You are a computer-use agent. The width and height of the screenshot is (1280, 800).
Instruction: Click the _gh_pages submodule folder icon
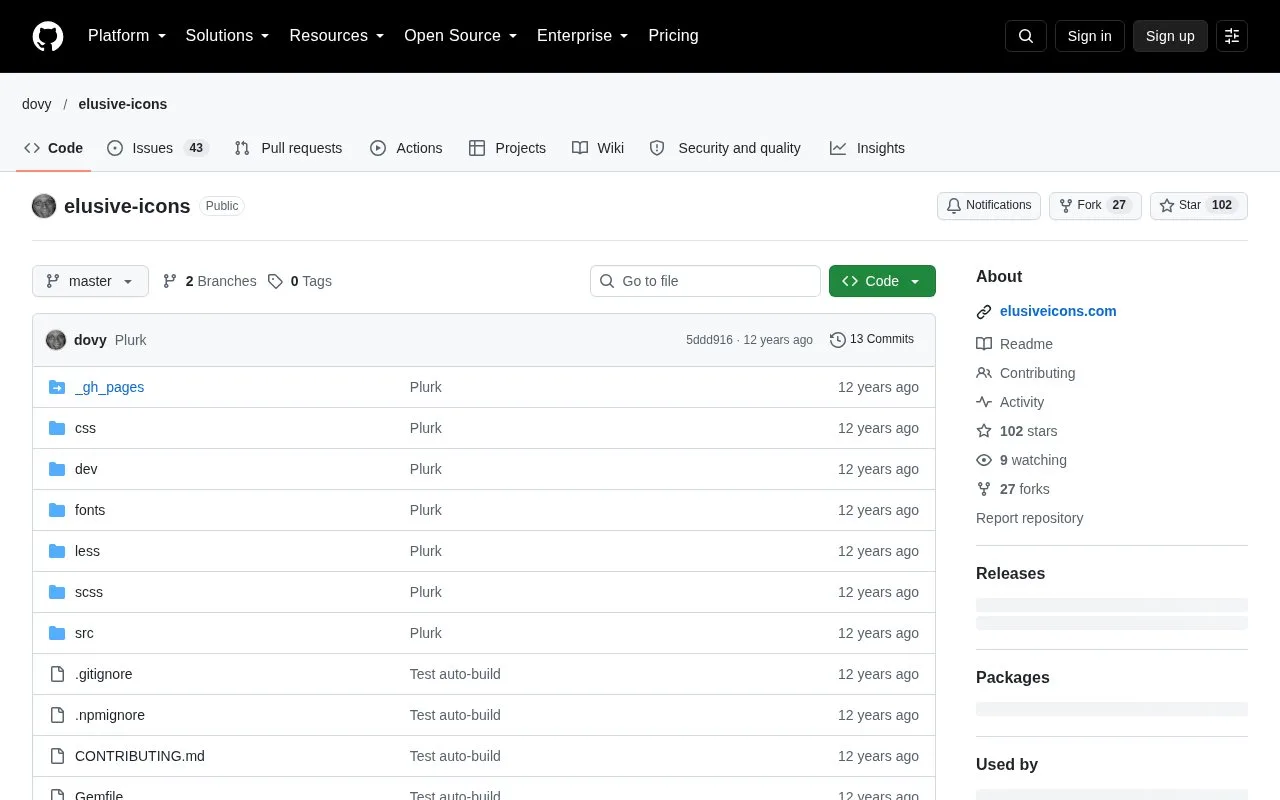57,387
